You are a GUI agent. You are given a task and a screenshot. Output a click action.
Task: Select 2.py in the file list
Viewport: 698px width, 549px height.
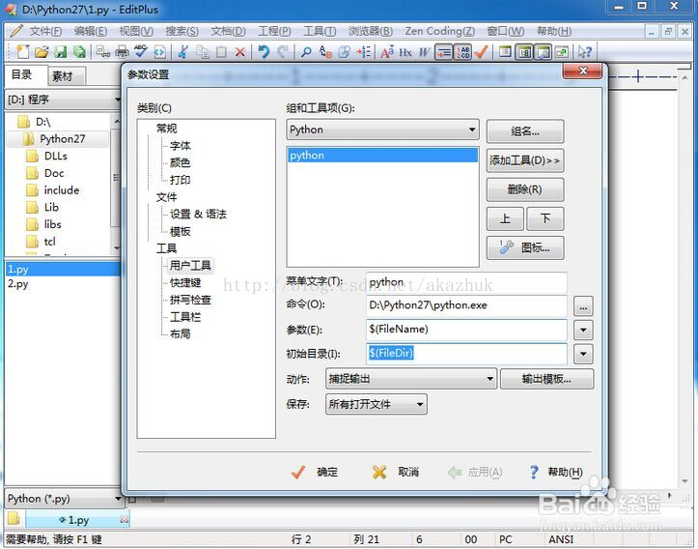[18, 284]
